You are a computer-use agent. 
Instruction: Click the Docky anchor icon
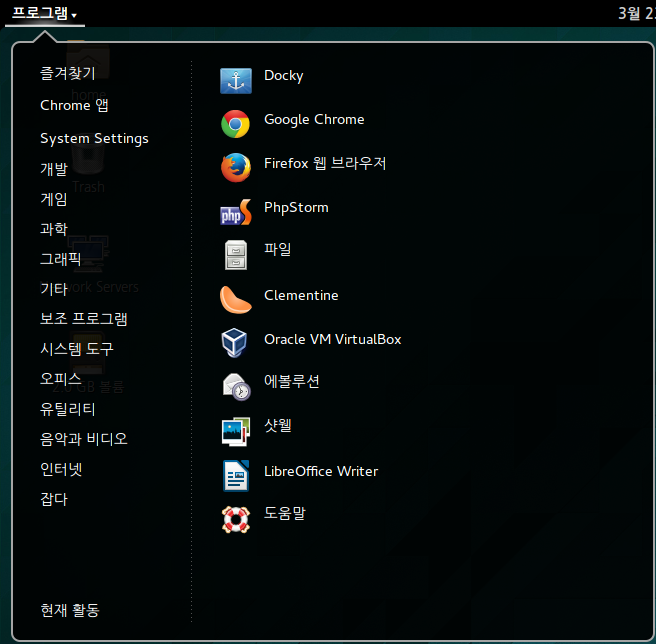point(236,80)
